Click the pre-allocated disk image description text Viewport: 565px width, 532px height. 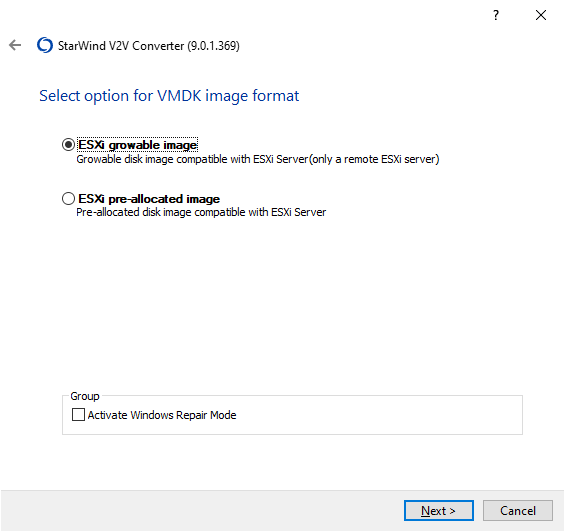point(201,212)
